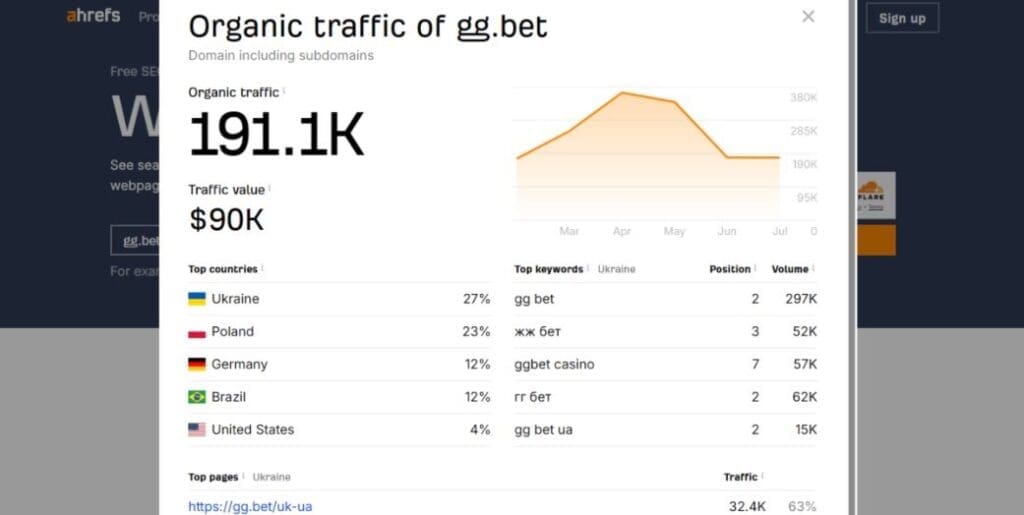Click info icon next to Top pages
This screenshot has height=515, width=1024.
(243, 476)
